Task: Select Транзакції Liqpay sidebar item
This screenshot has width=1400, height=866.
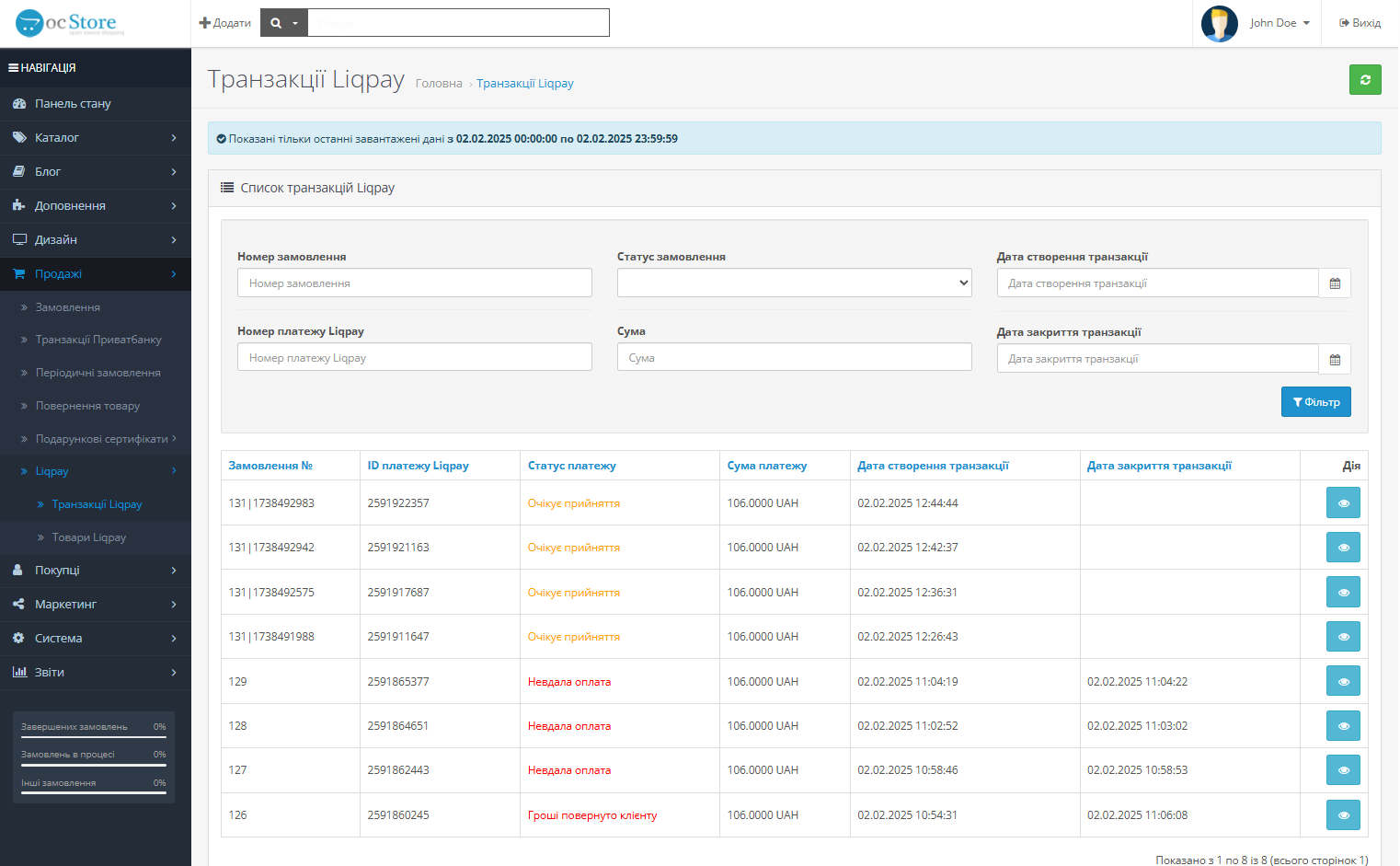Action: pos(96,504)
